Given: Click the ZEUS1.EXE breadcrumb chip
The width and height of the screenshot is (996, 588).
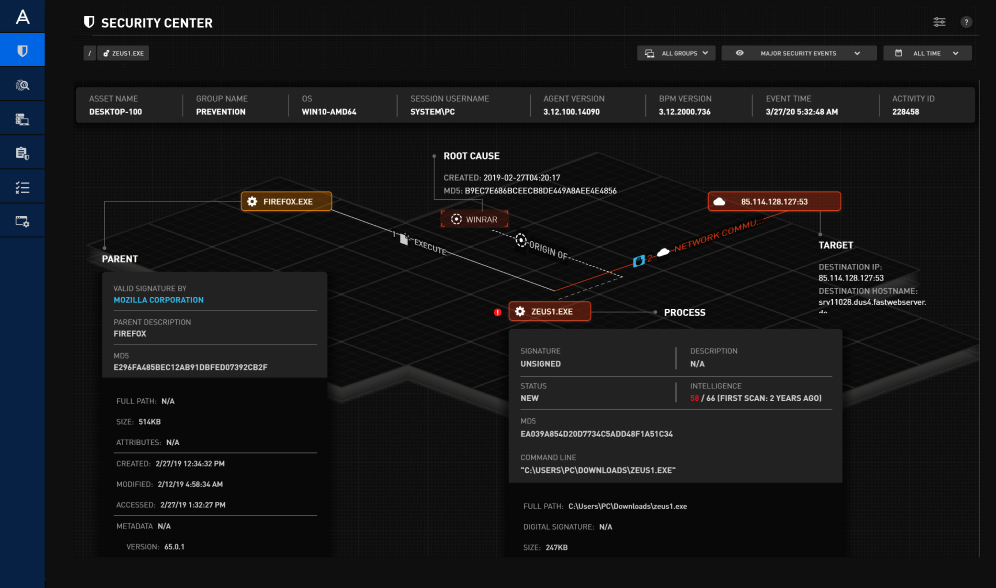Looking at the screenshot, I should (x=123, y=53).
